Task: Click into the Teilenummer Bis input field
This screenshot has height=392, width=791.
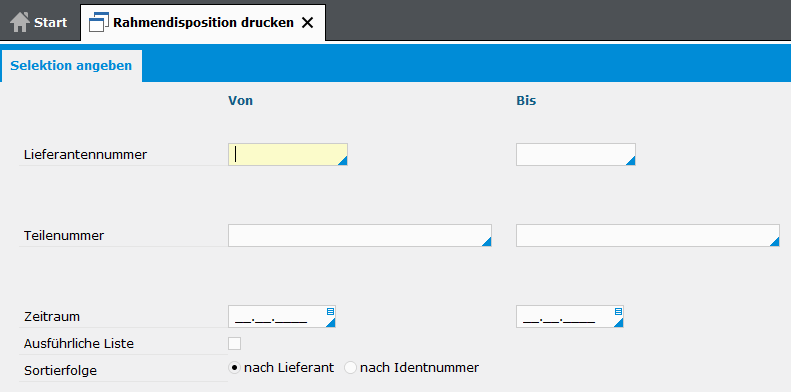Action: click(648, 236)
